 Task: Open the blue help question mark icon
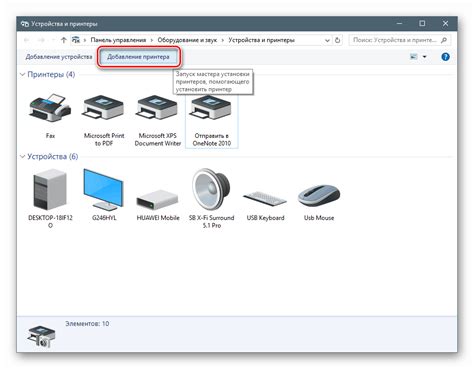click(x=445, y=57)
